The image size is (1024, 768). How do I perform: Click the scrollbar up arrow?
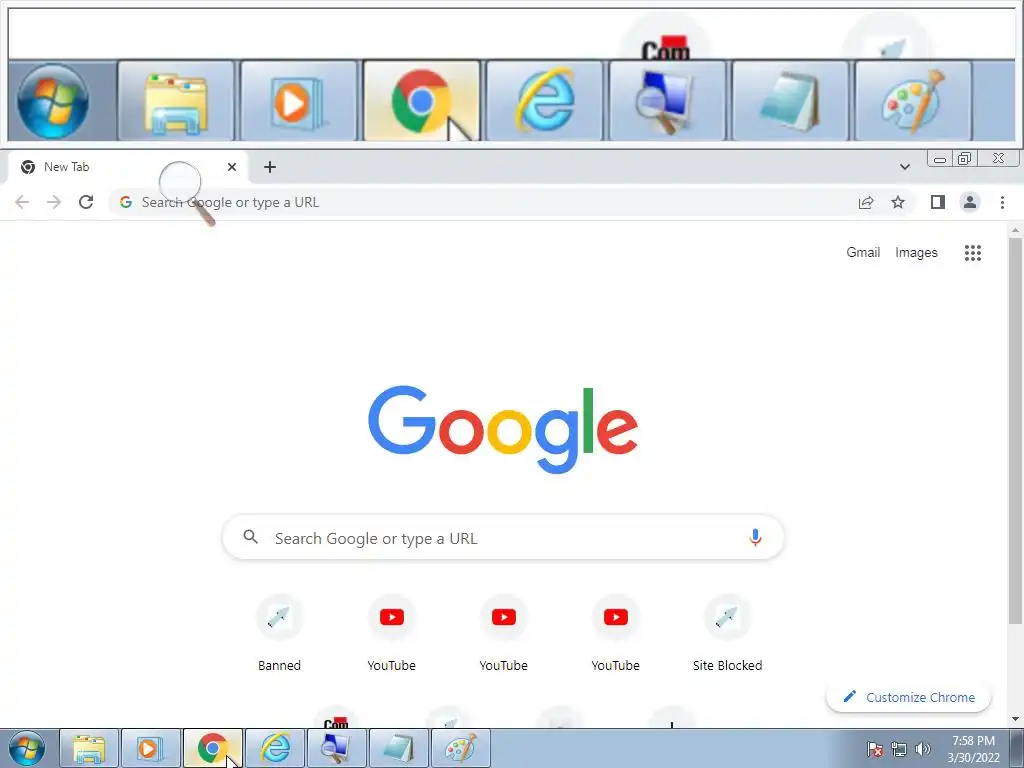pyautogui.click(x=1015, y=231)
